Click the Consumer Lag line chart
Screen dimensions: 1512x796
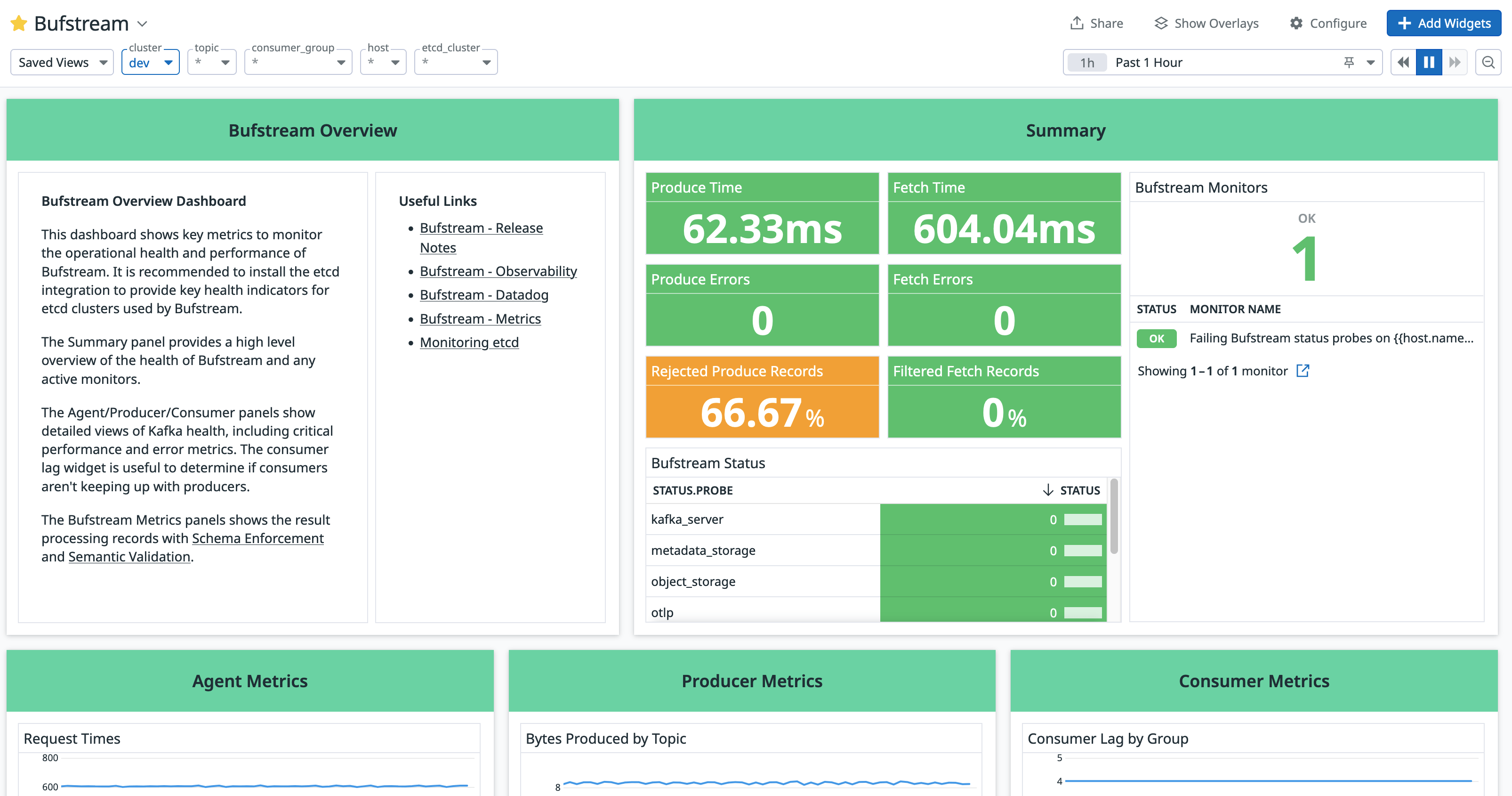pos(1268,781)
